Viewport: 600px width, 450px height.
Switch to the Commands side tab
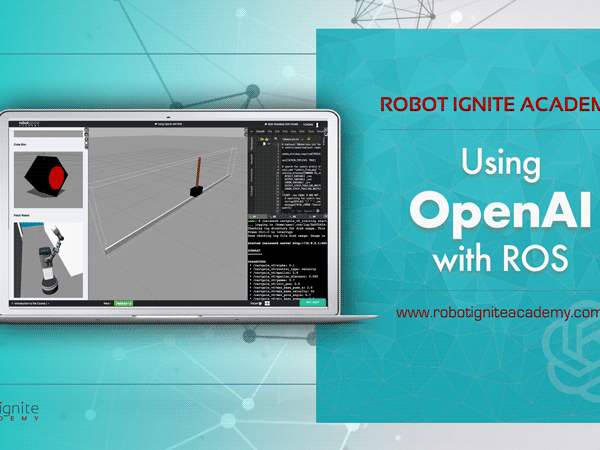(x=252, y=176)
